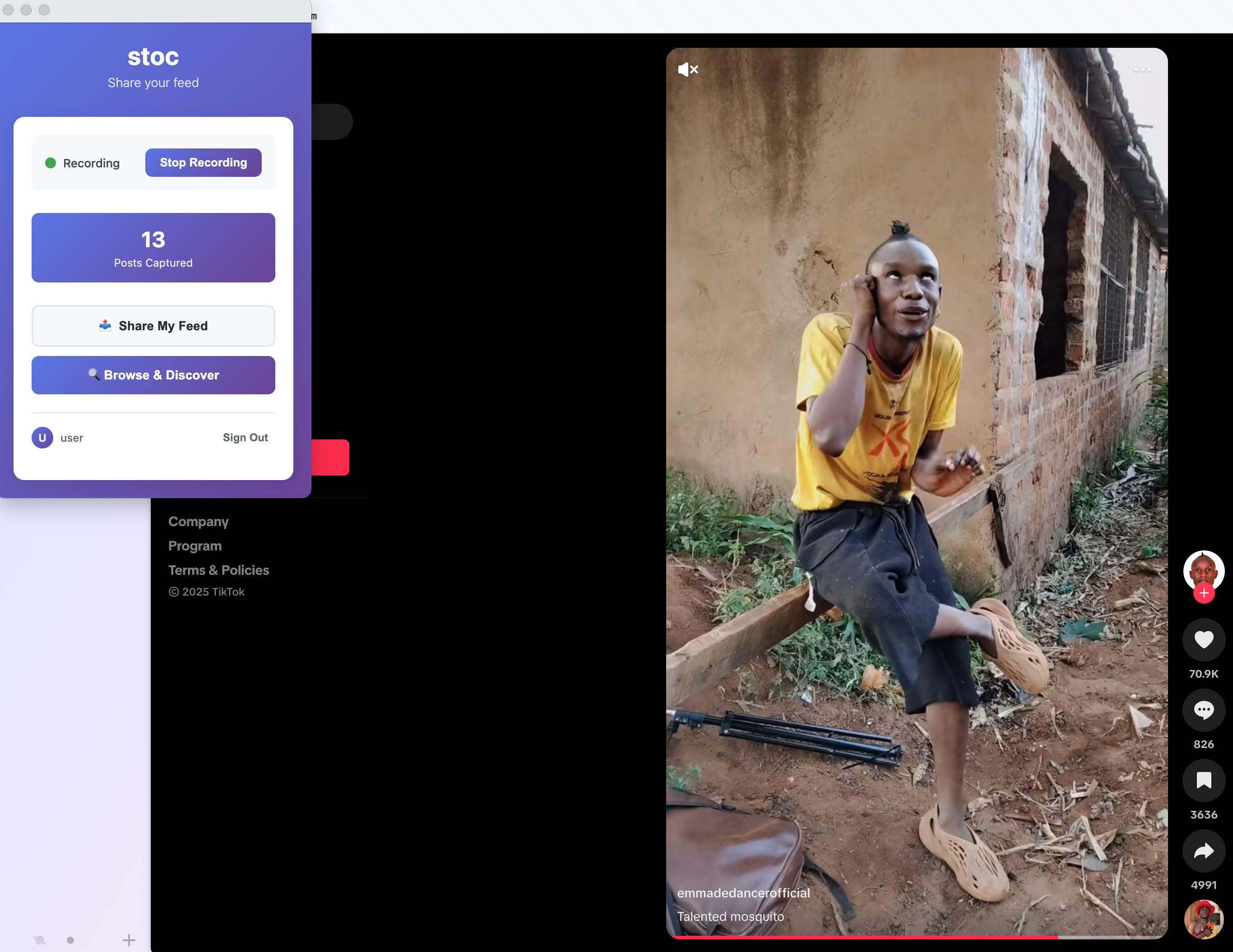Follow the creator with the red plus badge
The height and width of the screenshot is (952, 1233).
tap(1203, 593)
